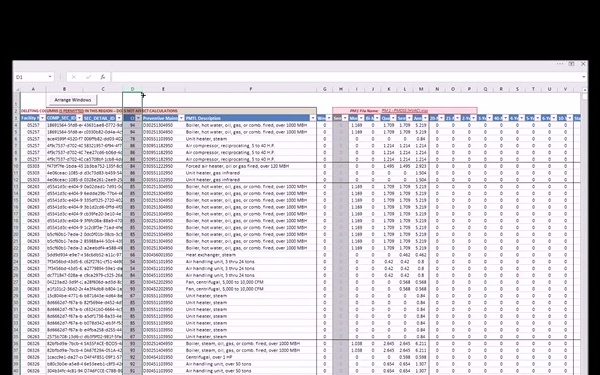
Task: Click 'Unit heater, gas infrared' in row 11
Action: pyautogui.click(x=213, y=173)
